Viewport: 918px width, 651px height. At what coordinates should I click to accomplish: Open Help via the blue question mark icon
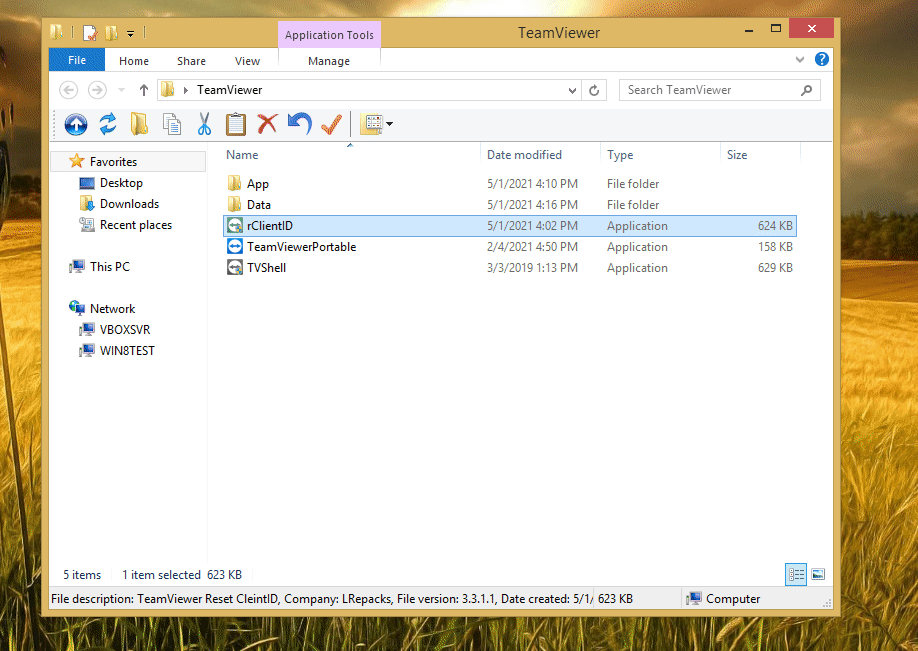click(x=821, y=59)
